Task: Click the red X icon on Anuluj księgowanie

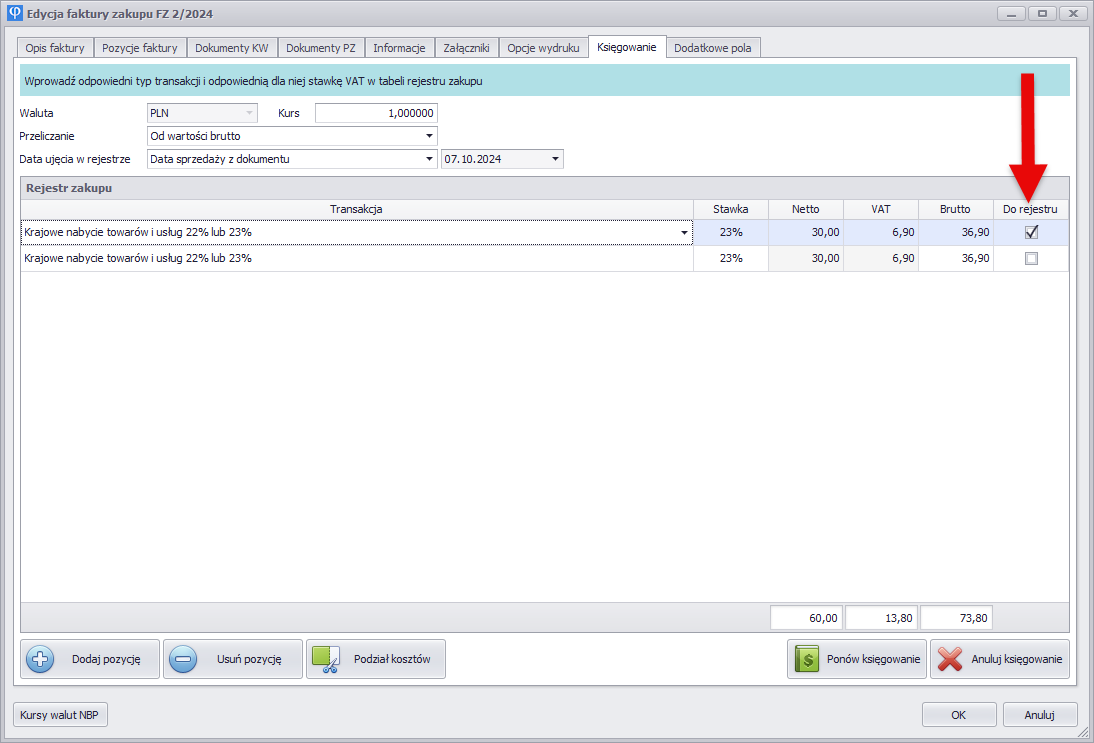Action: (950, 660)
